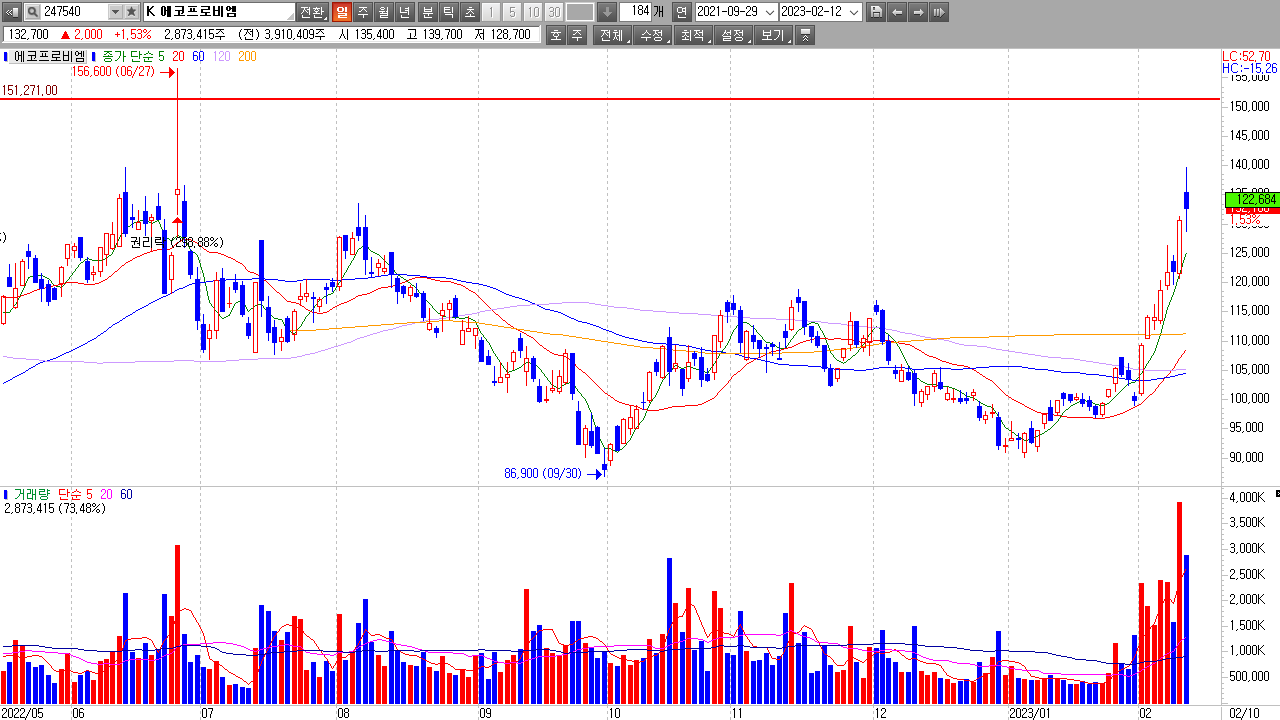Click the stock code field 247540
Screen dimensions: 1280x720
coord(74,12)
